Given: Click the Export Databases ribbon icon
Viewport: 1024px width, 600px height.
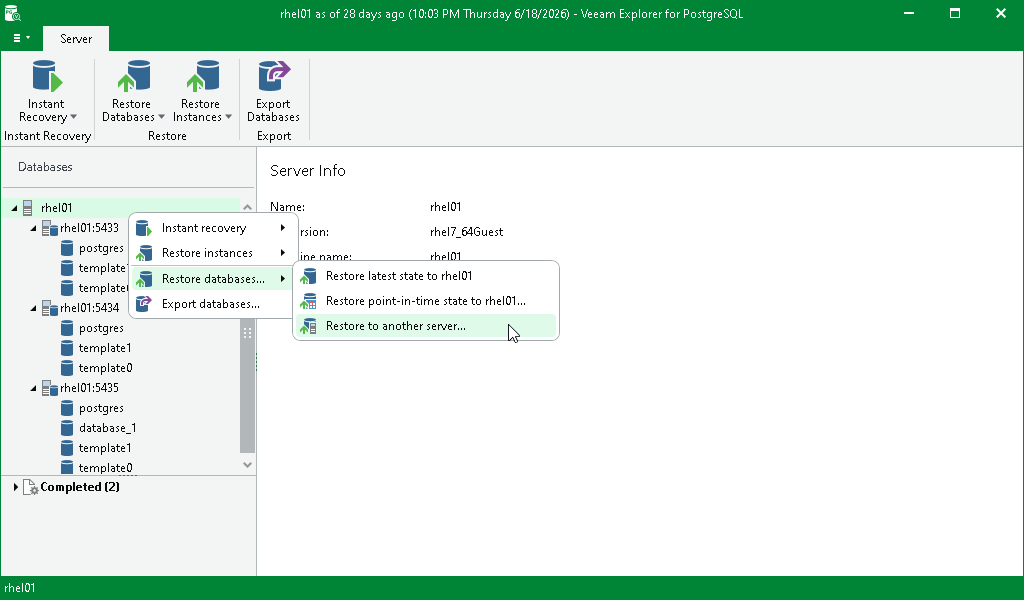Looking at the screenshot, I should 274,76.
